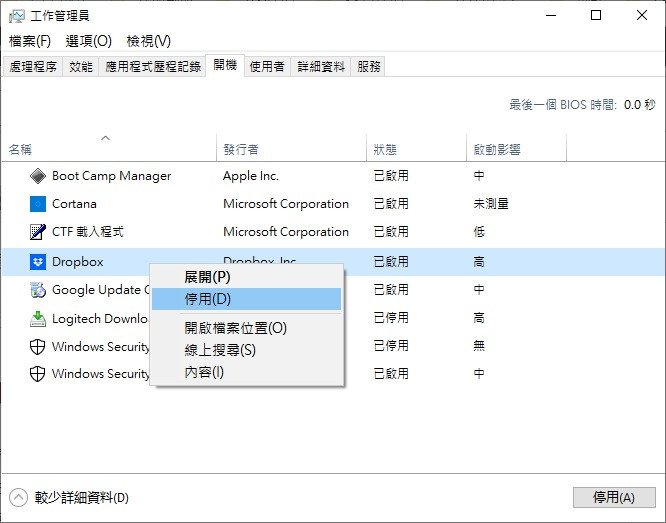666x523 pixels.
Task: Open the 檔案(F) menu
Action: [30, 41]
